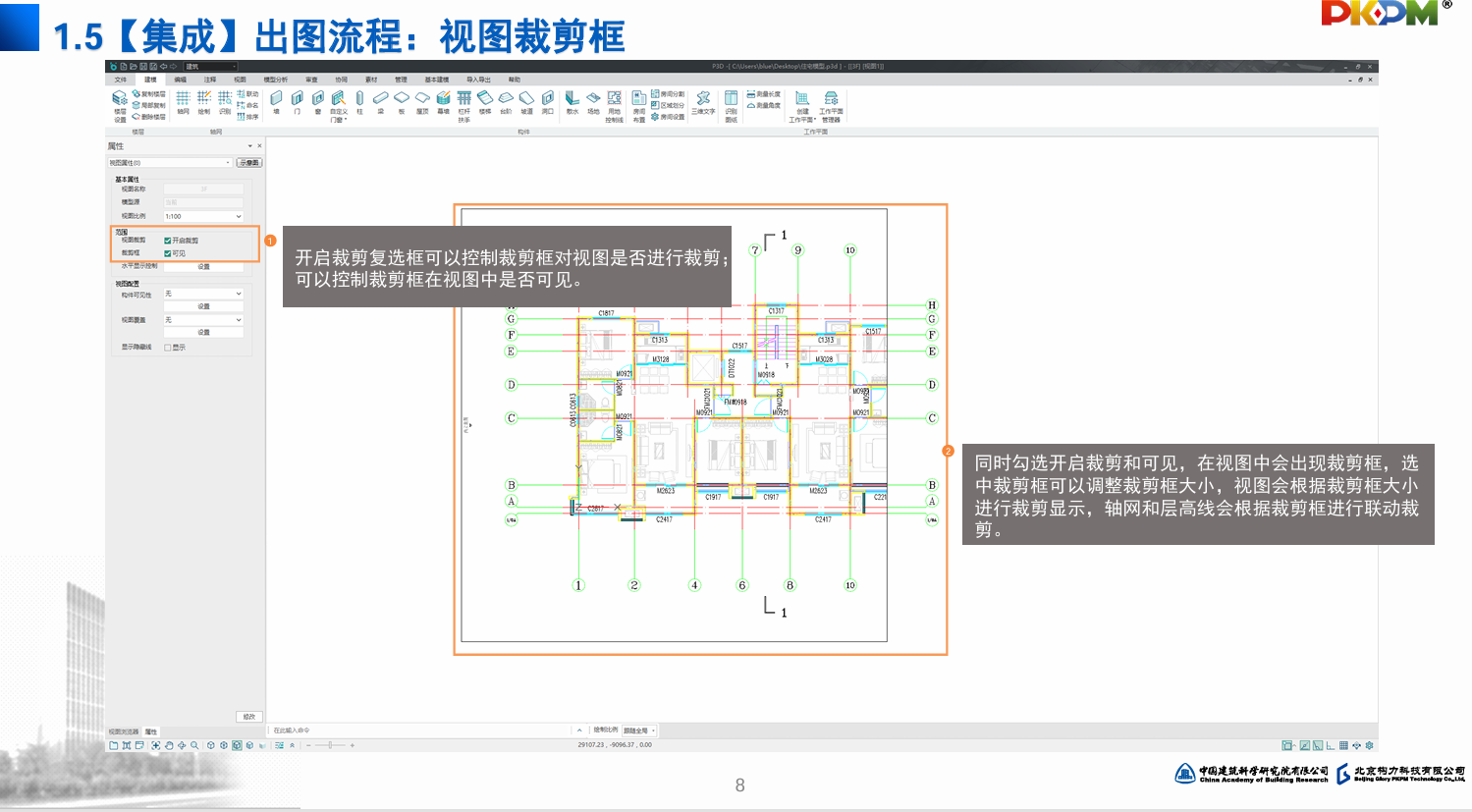Click the 三维文字 3D text icon
This screenshot has height=812, width=1472.
(x=703, y=100)
